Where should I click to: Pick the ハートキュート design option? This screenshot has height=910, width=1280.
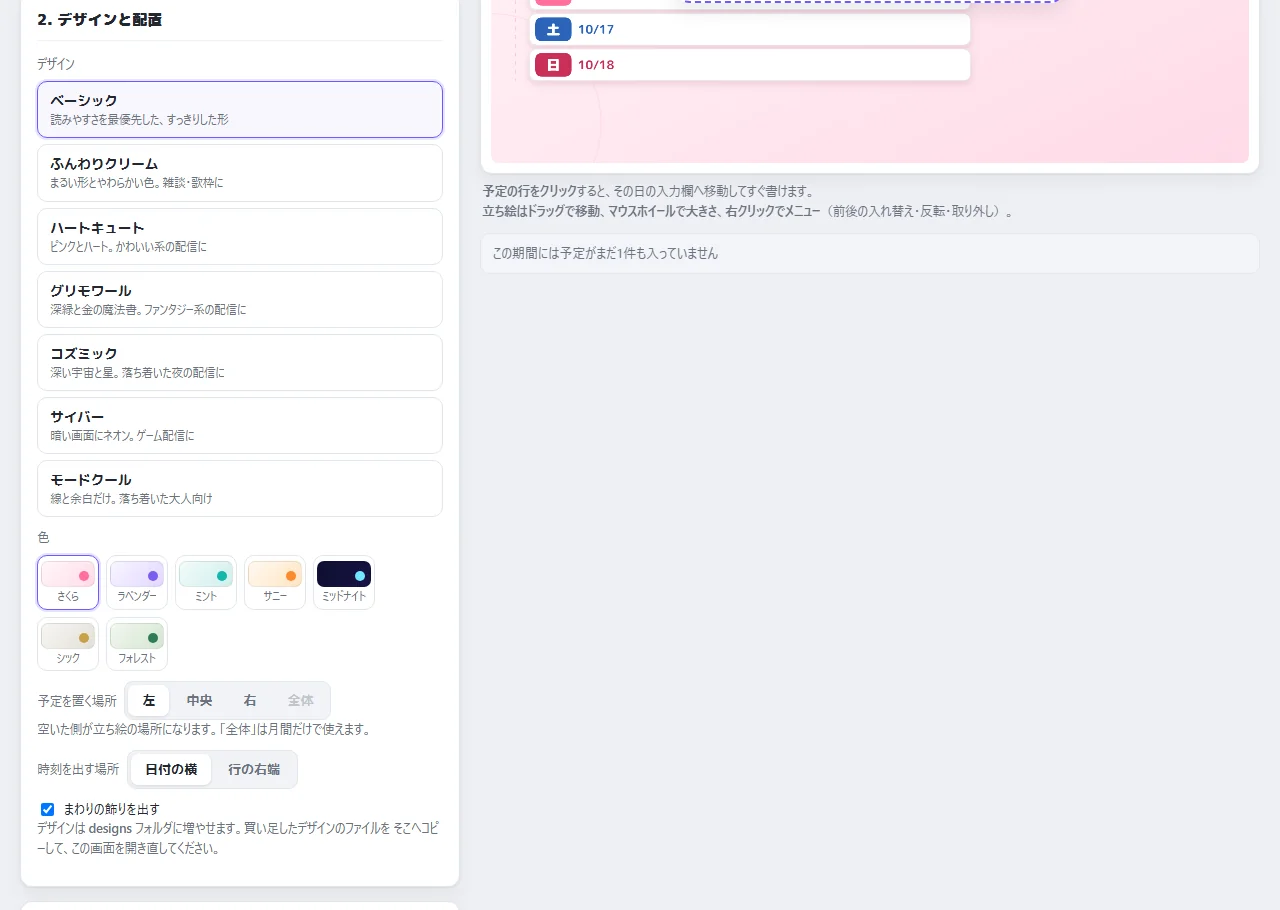[x=240, y=236]
